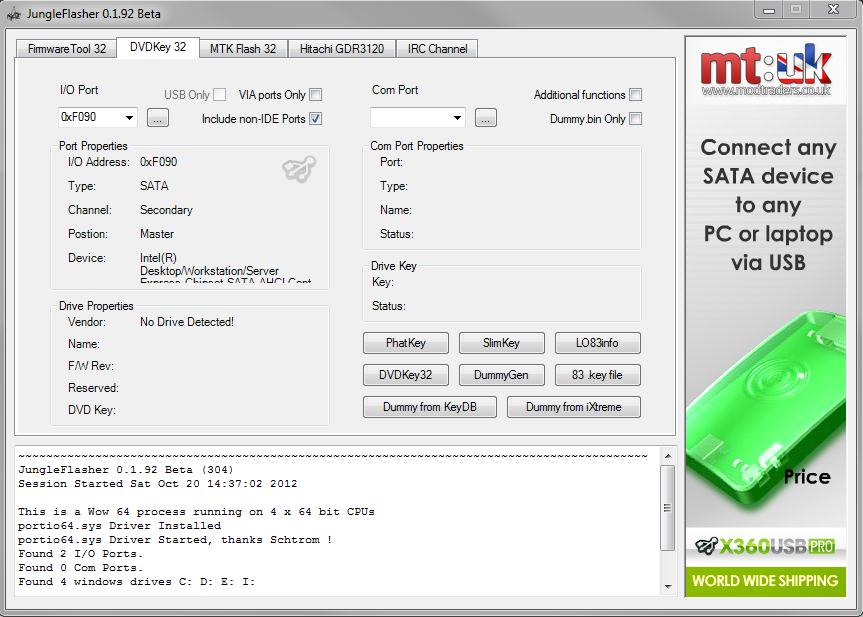Choose the 83 .key file button
Viewport: 863px width, 617px height.
(x=597, y=375)
